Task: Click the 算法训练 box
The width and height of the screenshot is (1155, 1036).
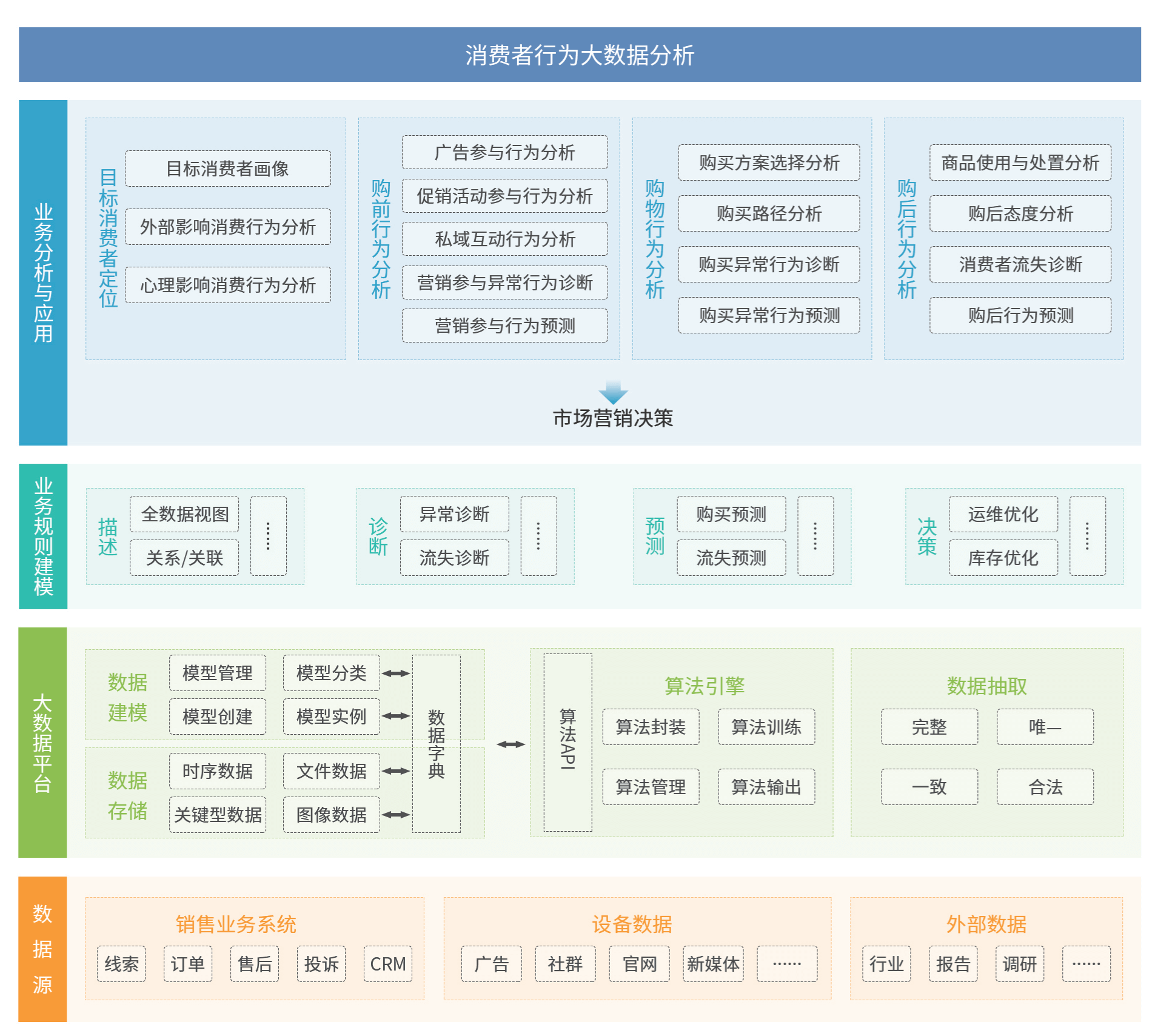Action: (x=766, y=727)
